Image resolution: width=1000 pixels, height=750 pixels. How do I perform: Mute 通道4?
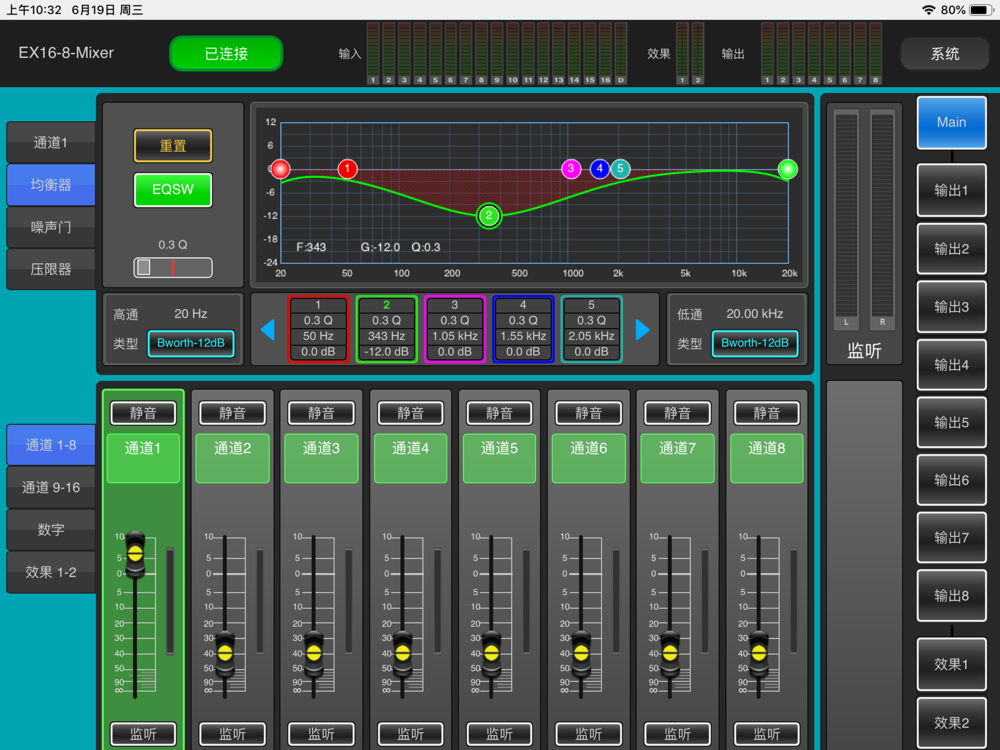click(x=410, y=413)
